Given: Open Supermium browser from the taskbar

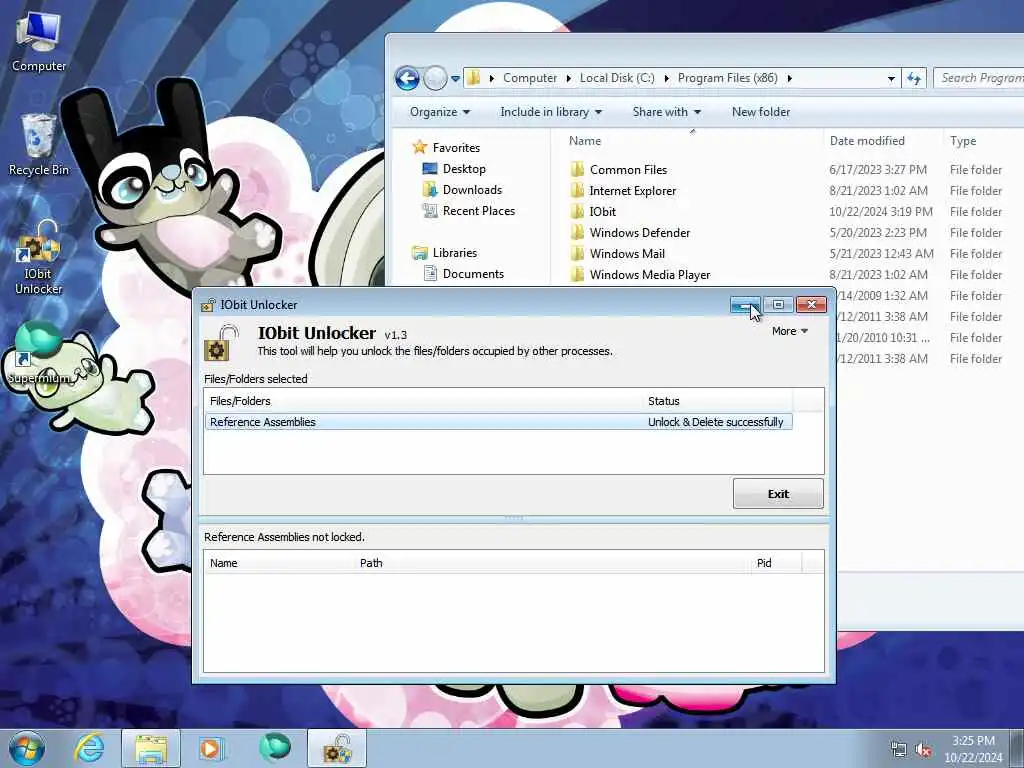Looking at the screenshot, I should pyautogui.click(x=274, y=748).
